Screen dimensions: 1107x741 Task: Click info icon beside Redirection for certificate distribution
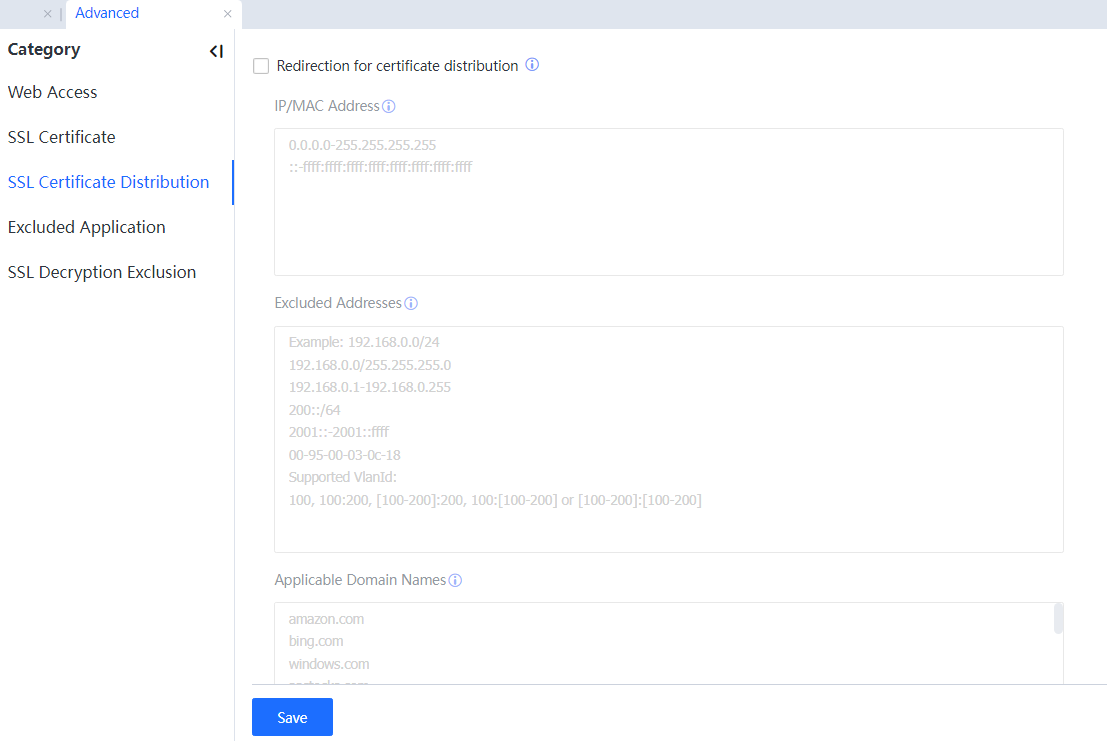pyautogui.click(x=532, y=65)
